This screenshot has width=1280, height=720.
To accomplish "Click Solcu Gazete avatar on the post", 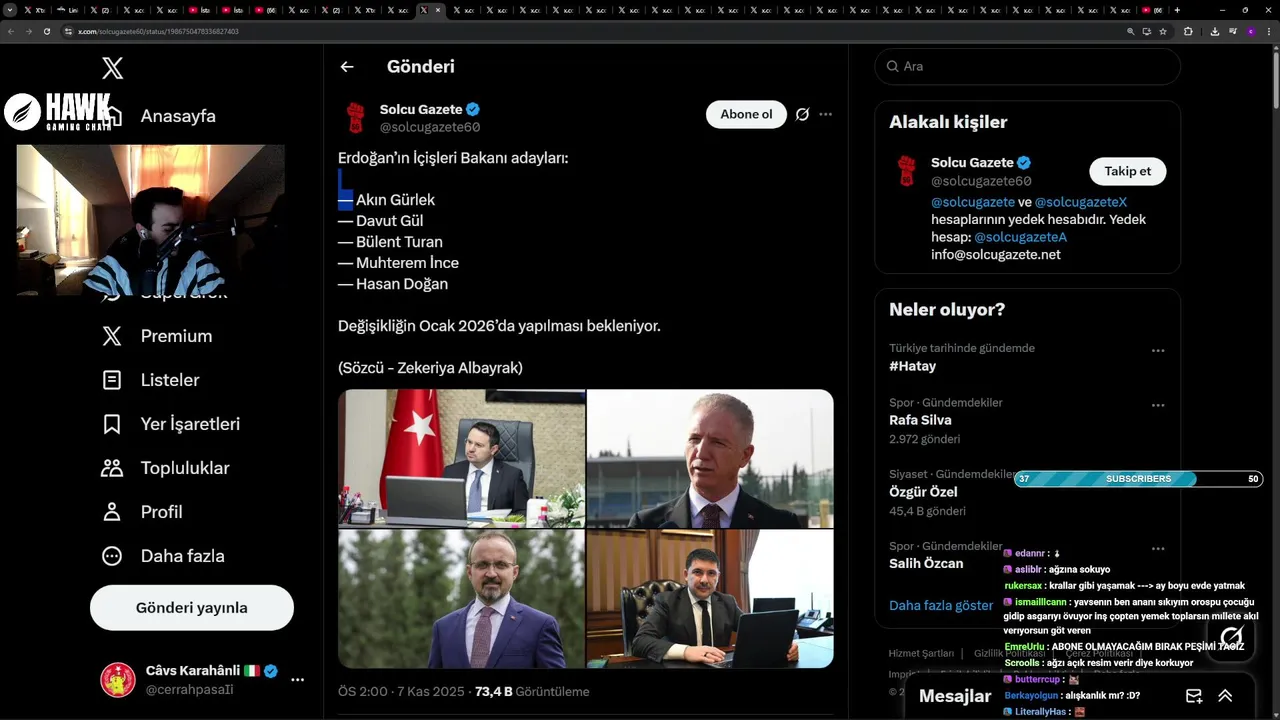I will [355, 118].
